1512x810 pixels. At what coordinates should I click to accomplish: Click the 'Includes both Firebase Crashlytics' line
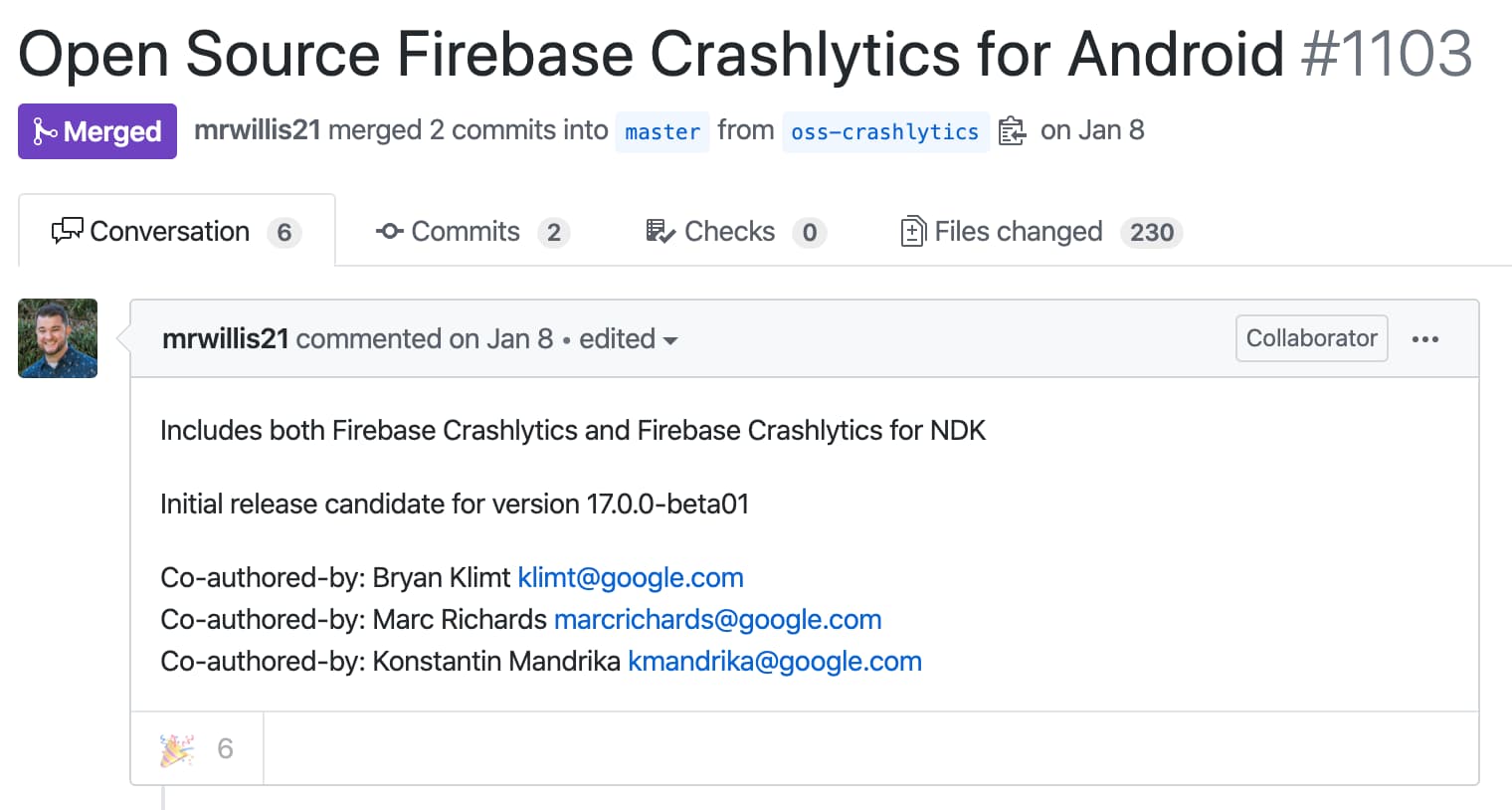click(573, 430)
